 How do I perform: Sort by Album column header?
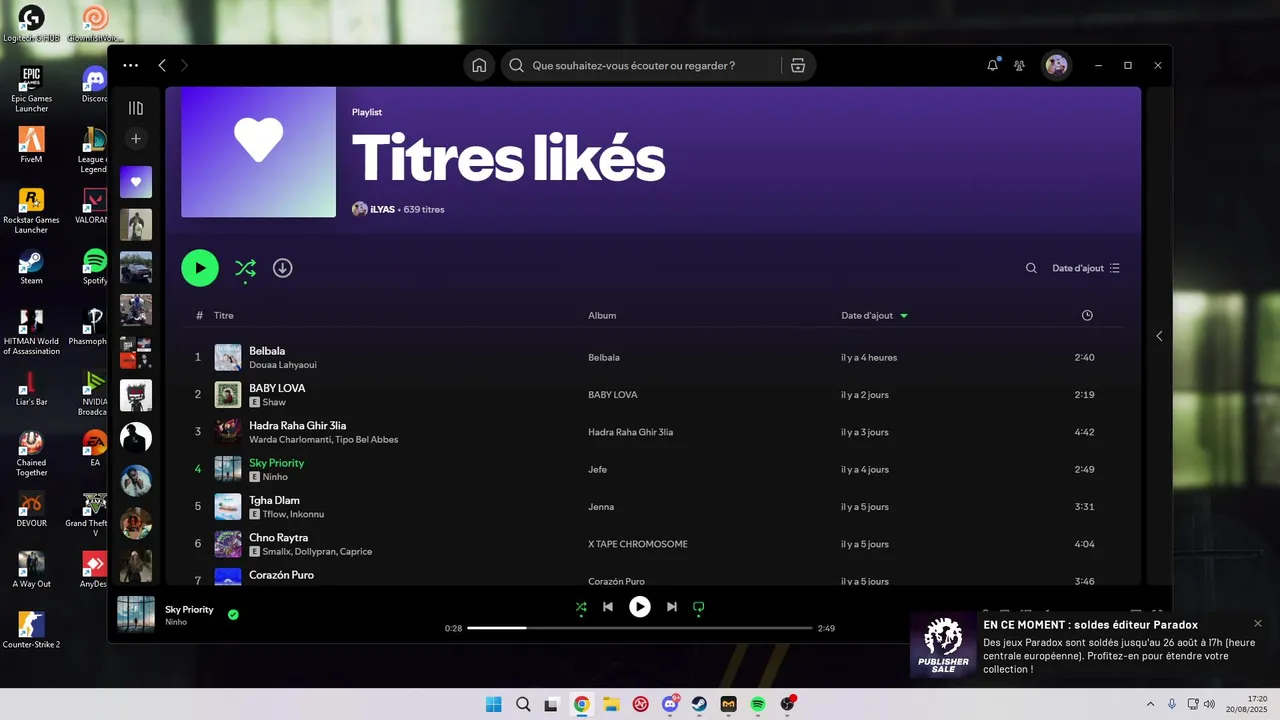(x=602, y=315)
